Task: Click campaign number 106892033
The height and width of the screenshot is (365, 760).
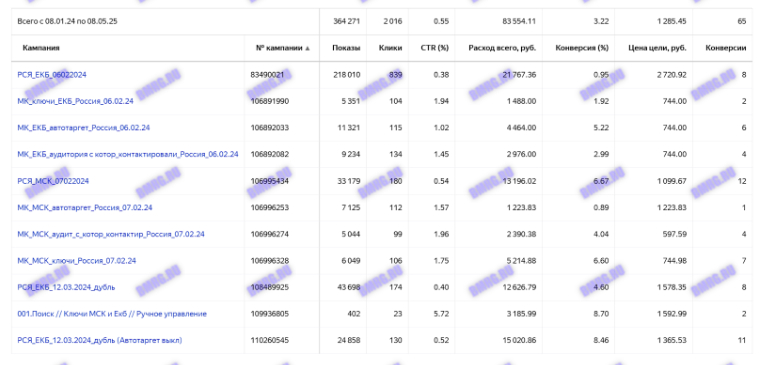Action: coord(269,128)
